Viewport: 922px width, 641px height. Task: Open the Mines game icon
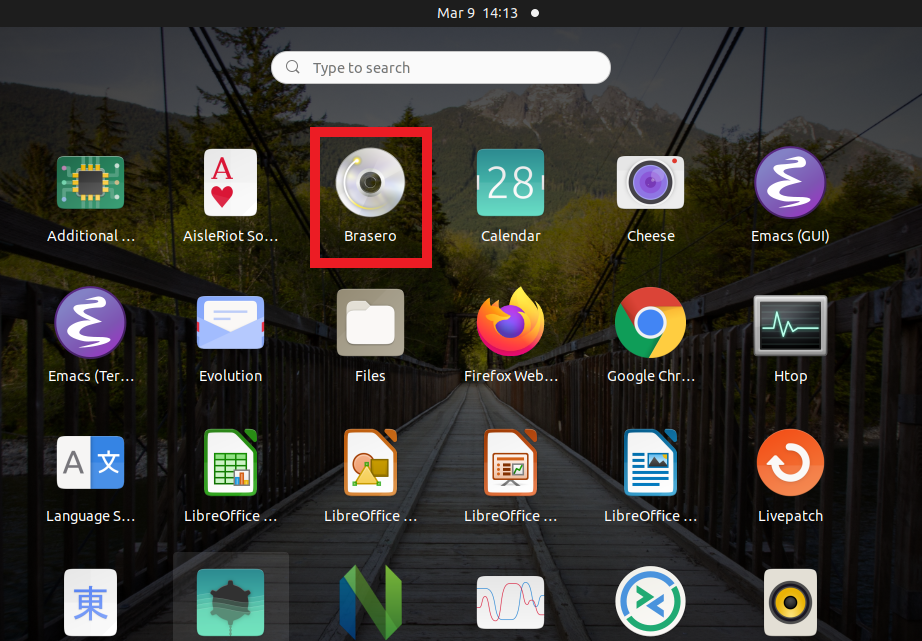point(230,603)
